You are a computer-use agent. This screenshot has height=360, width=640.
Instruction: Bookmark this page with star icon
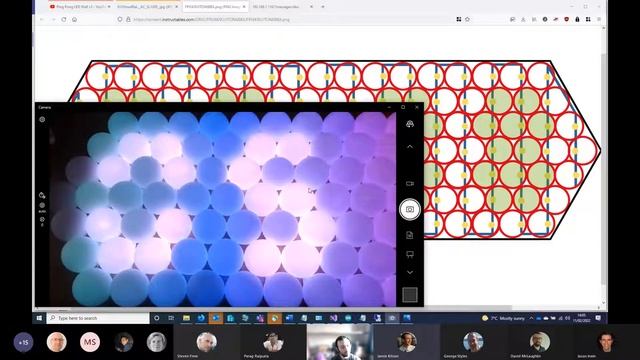click(467, 19)
